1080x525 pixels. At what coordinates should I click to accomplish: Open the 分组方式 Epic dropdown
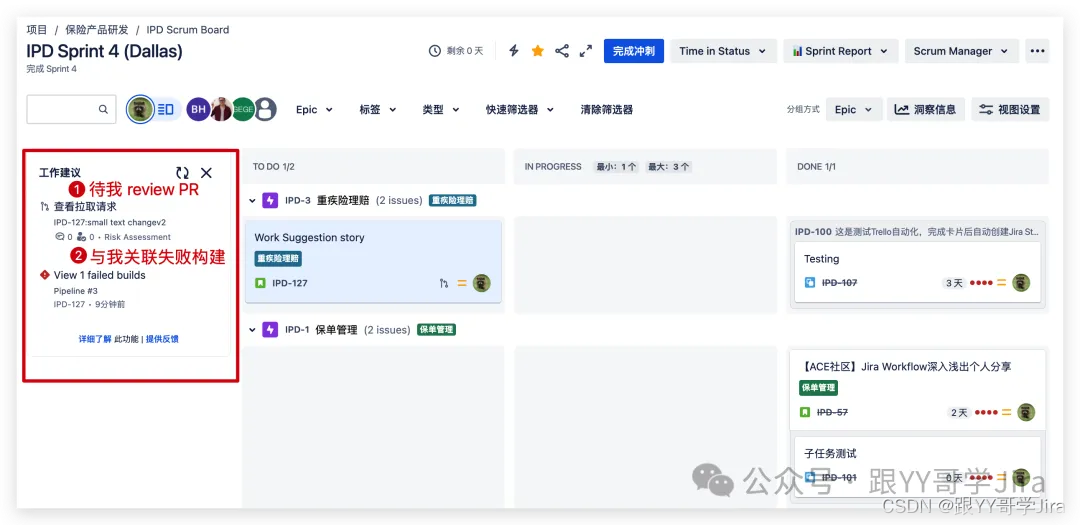click(x=853, y=109)
